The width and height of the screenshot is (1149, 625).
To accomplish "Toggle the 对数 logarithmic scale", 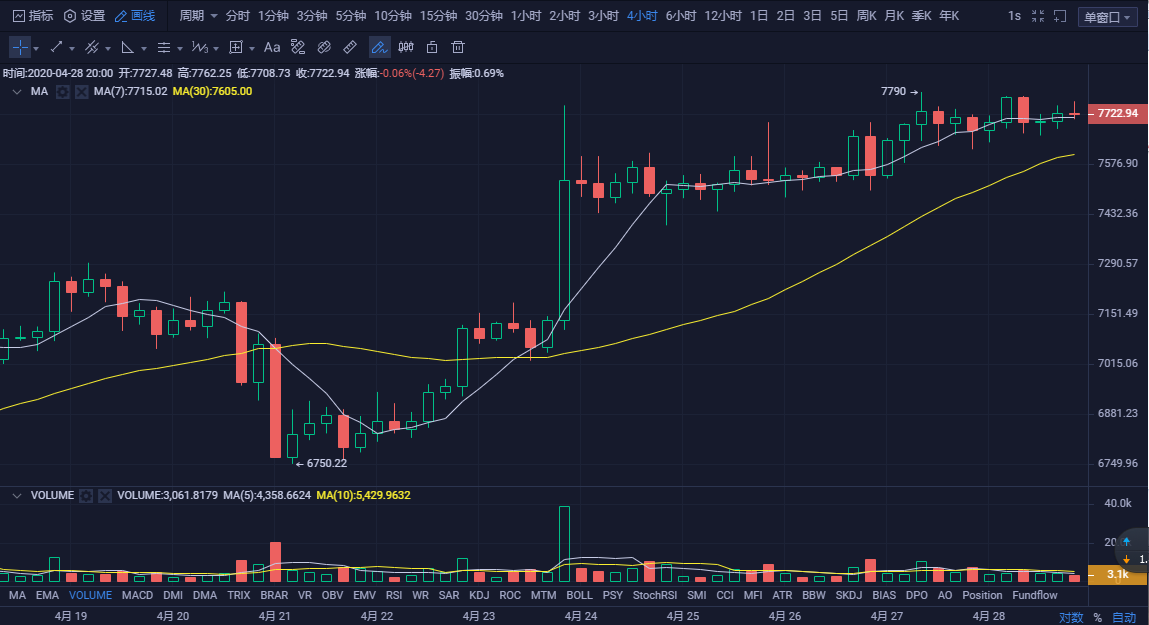I will click(x=1071, y=618).
